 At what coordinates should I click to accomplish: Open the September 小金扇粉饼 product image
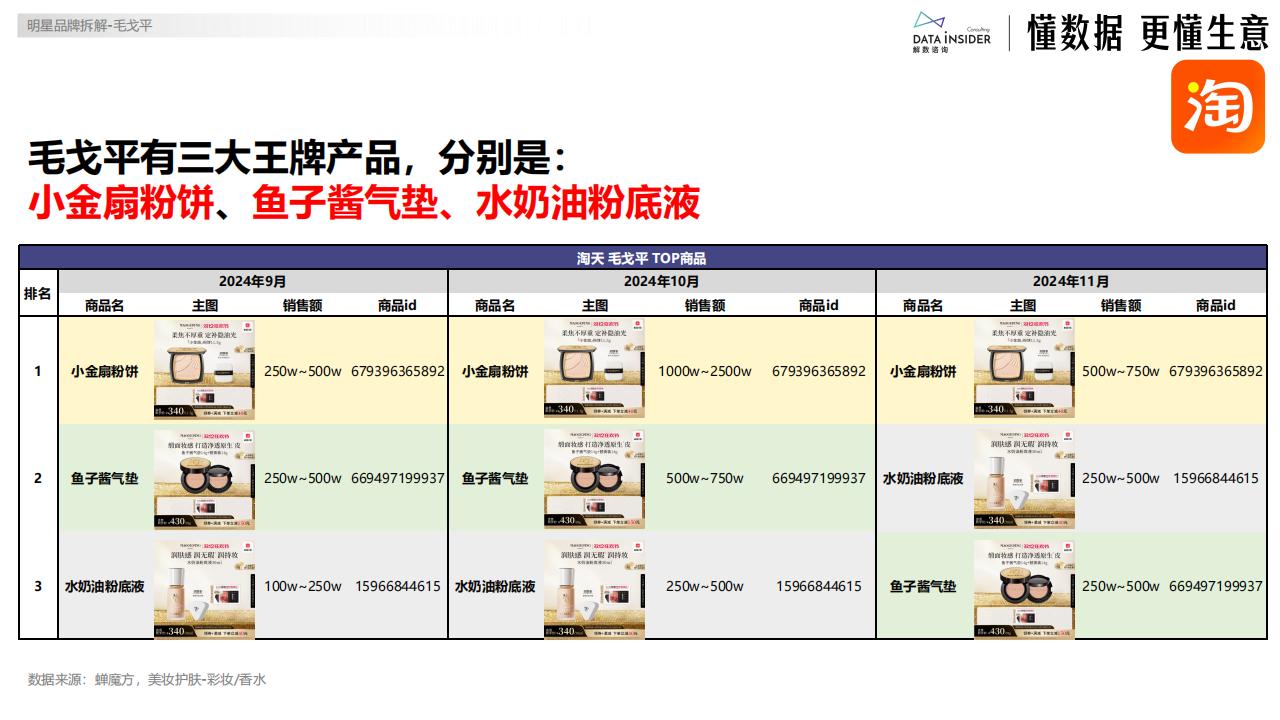(204, 370)
